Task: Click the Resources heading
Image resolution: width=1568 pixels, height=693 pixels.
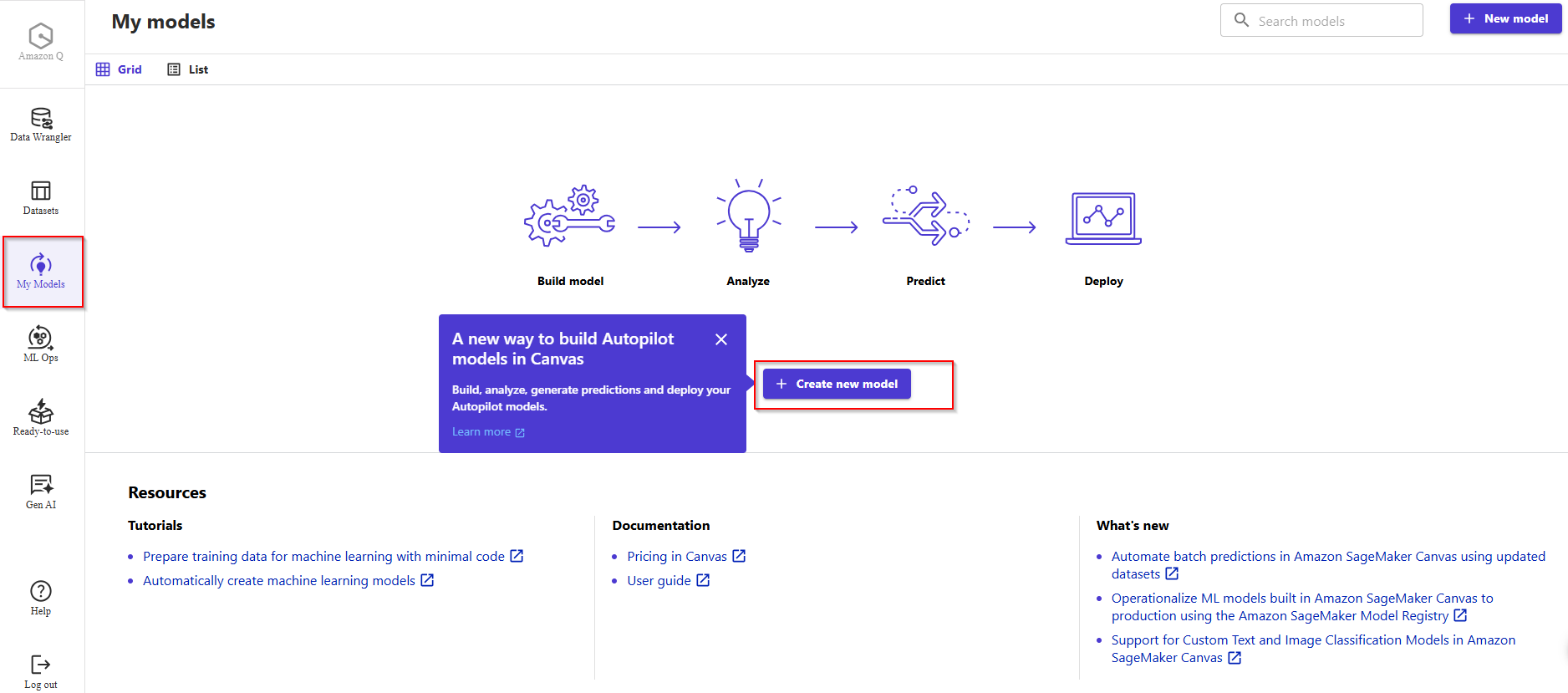Action: click(167, 493)
